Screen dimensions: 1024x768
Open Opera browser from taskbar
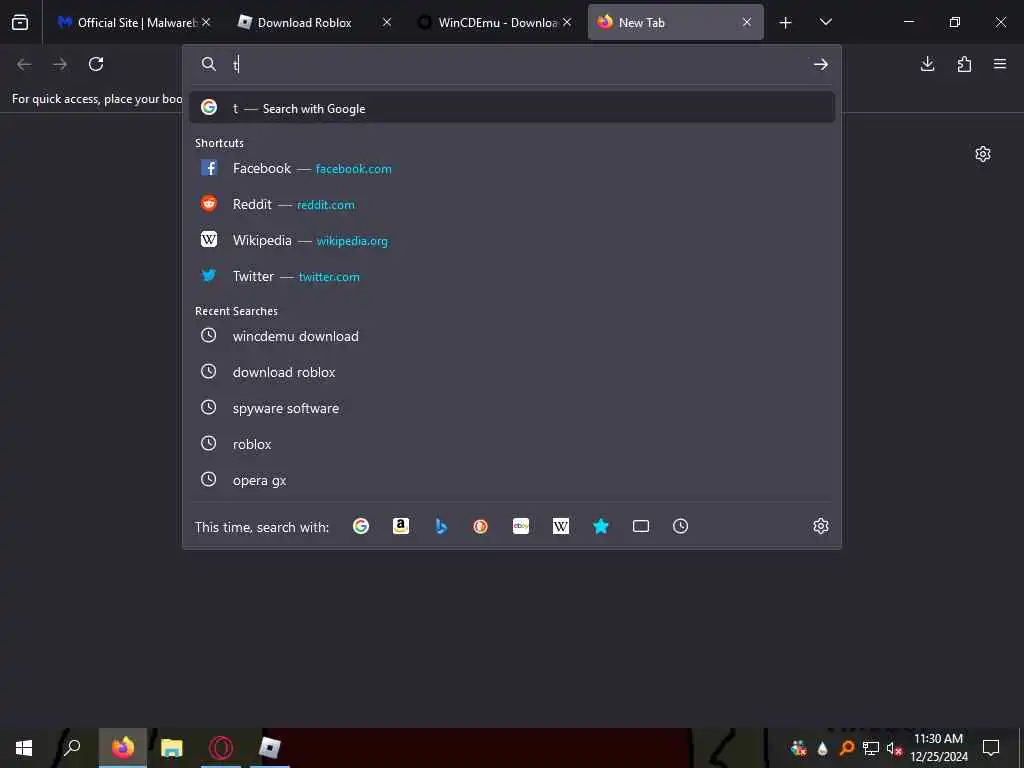click(x=221, y=748)
